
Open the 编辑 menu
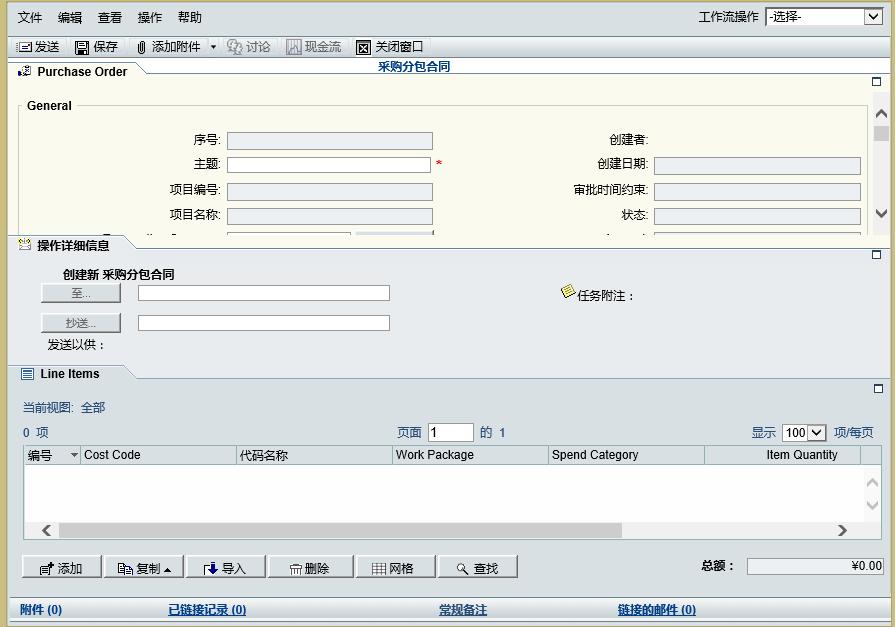(x=72, y=17)
